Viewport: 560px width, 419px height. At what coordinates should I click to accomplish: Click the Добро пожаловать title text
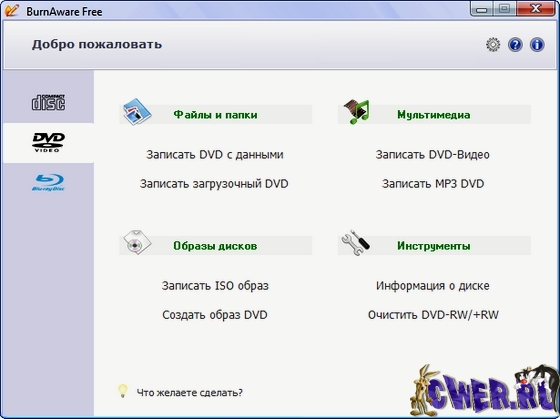tap(97, 45)
